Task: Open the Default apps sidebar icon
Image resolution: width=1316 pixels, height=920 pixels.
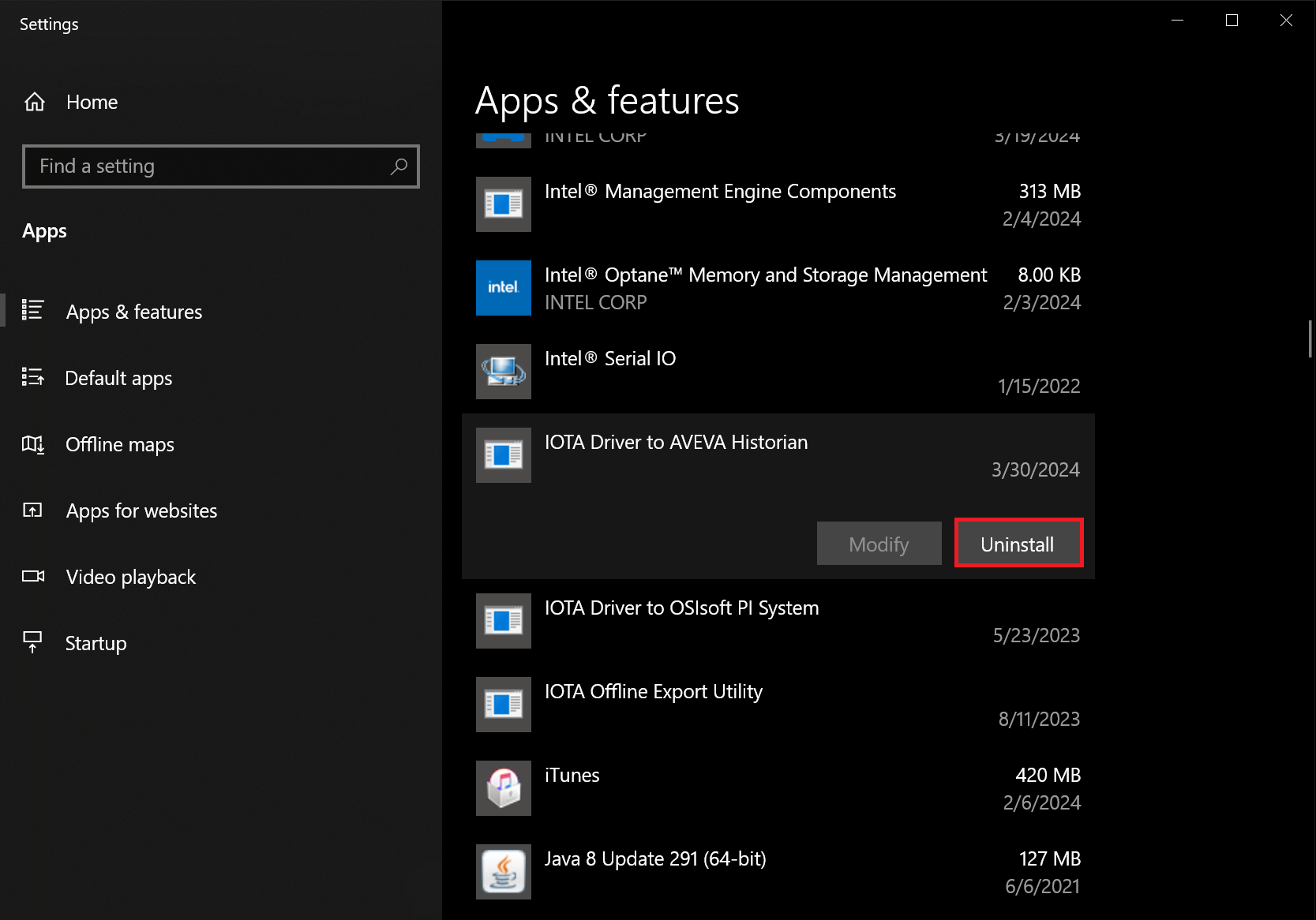Action: coord(32,376)
